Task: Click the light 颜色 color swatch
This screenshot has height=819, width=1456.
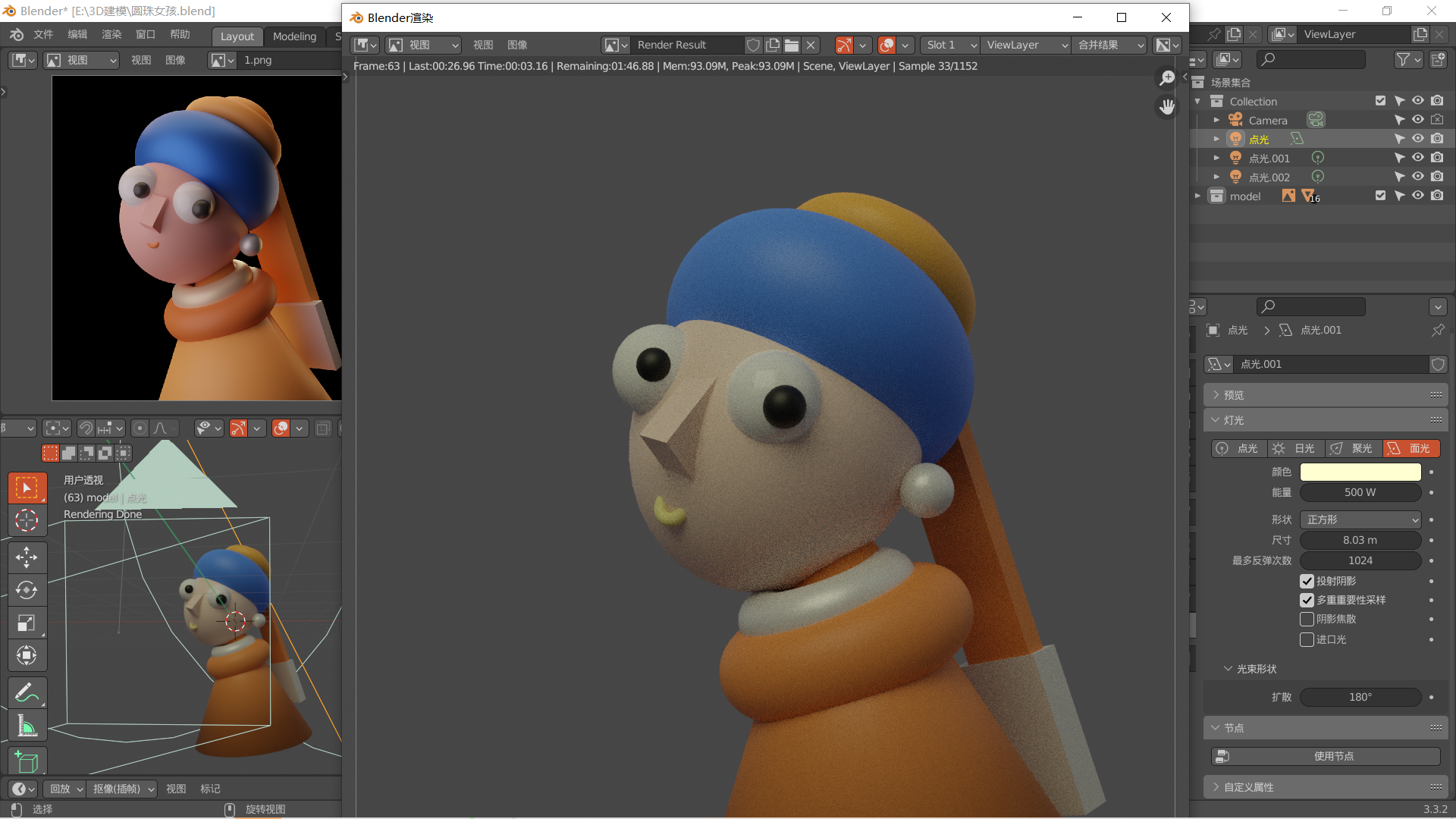Action: coord(1360,472)
